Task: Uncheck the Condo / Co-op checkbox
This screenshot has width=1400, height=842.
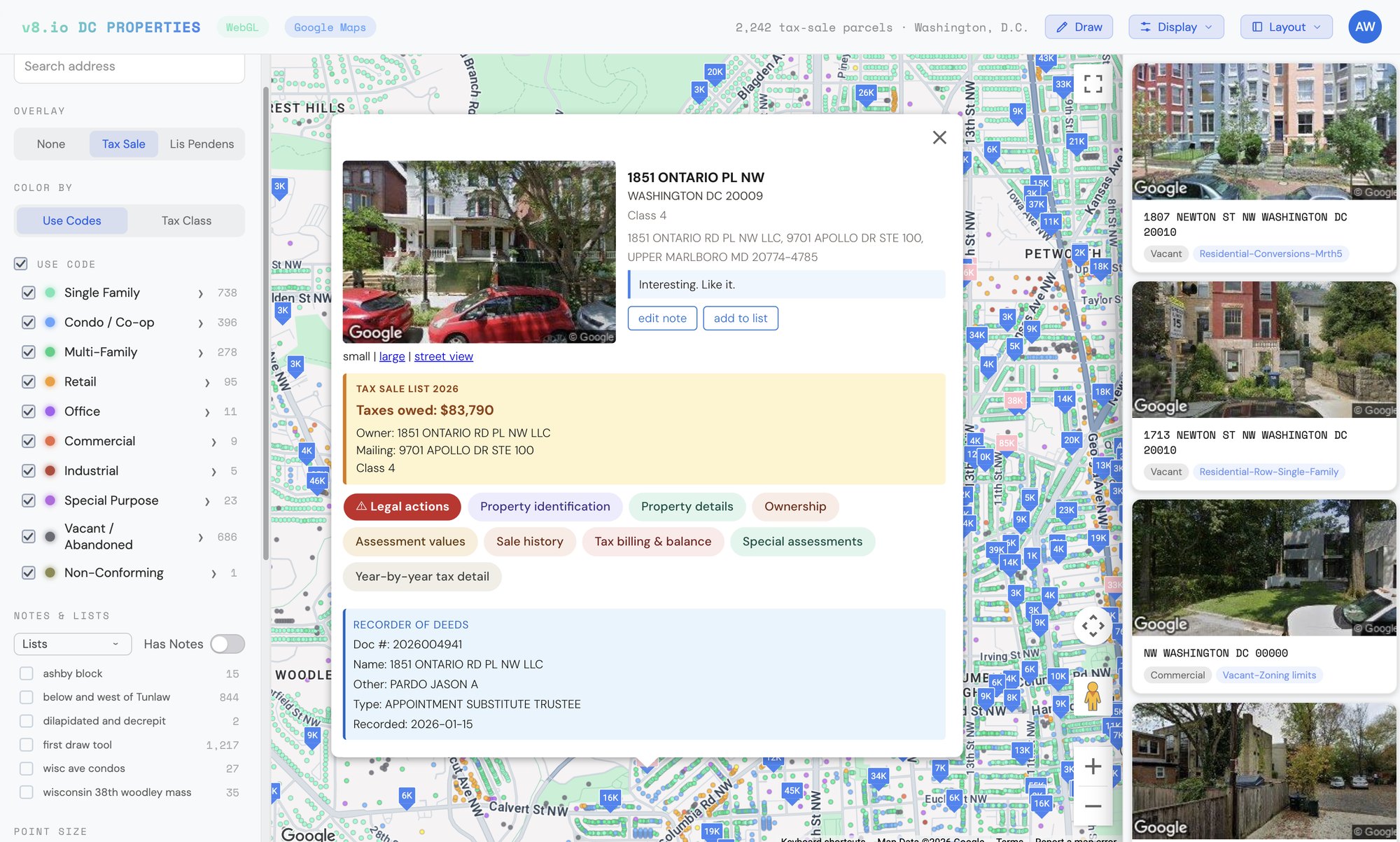Action: pos(29,323)
